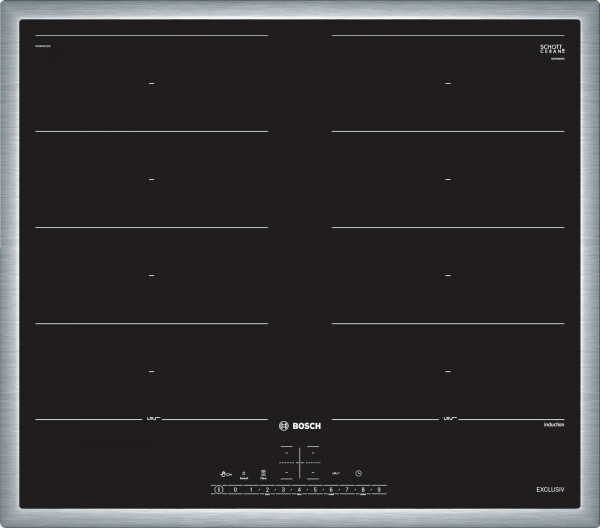Viewport: 600px width, 528px height.
Task: Set power level to 0 on slider
Action: (235, 490)
